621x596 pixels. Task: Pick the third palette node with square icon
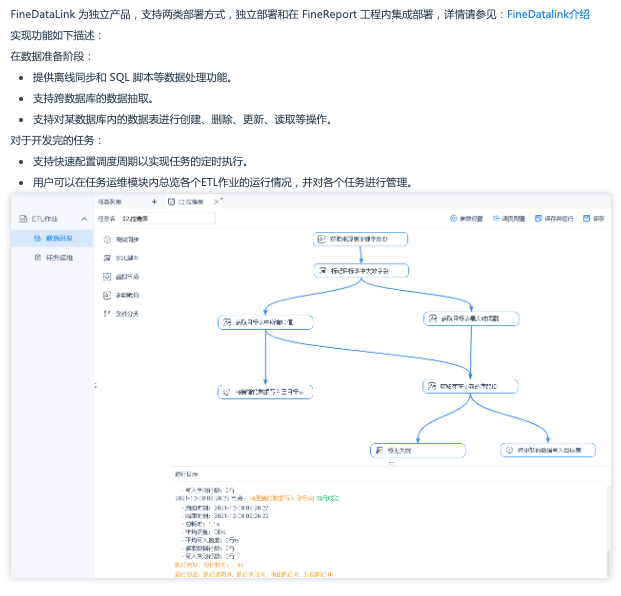[x=121, y=277]
